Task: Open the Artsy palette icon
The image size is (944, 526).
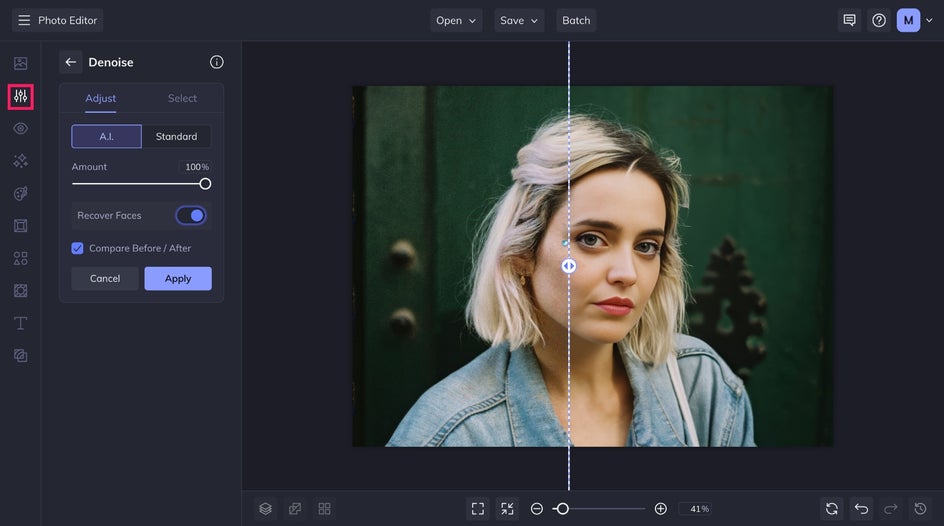Action: pyautogui.click(x=20, y=193)
